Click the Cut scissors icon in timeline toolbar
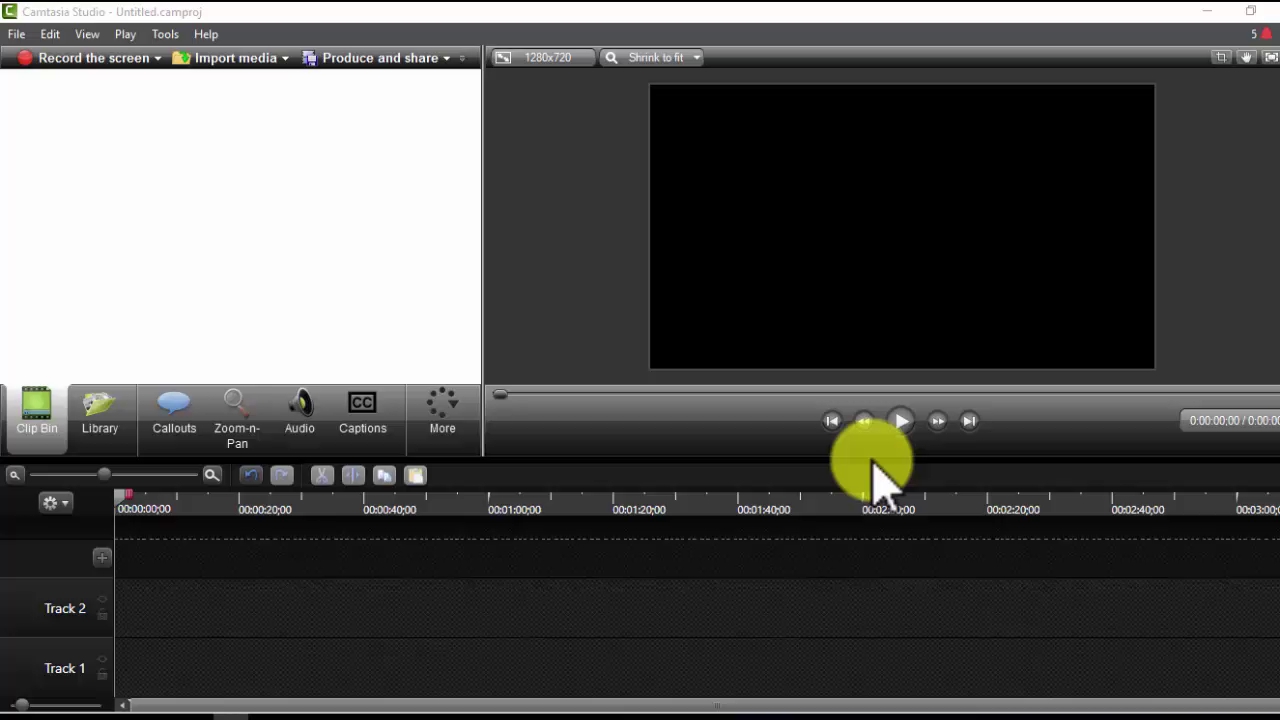 (x=321, y=476)
